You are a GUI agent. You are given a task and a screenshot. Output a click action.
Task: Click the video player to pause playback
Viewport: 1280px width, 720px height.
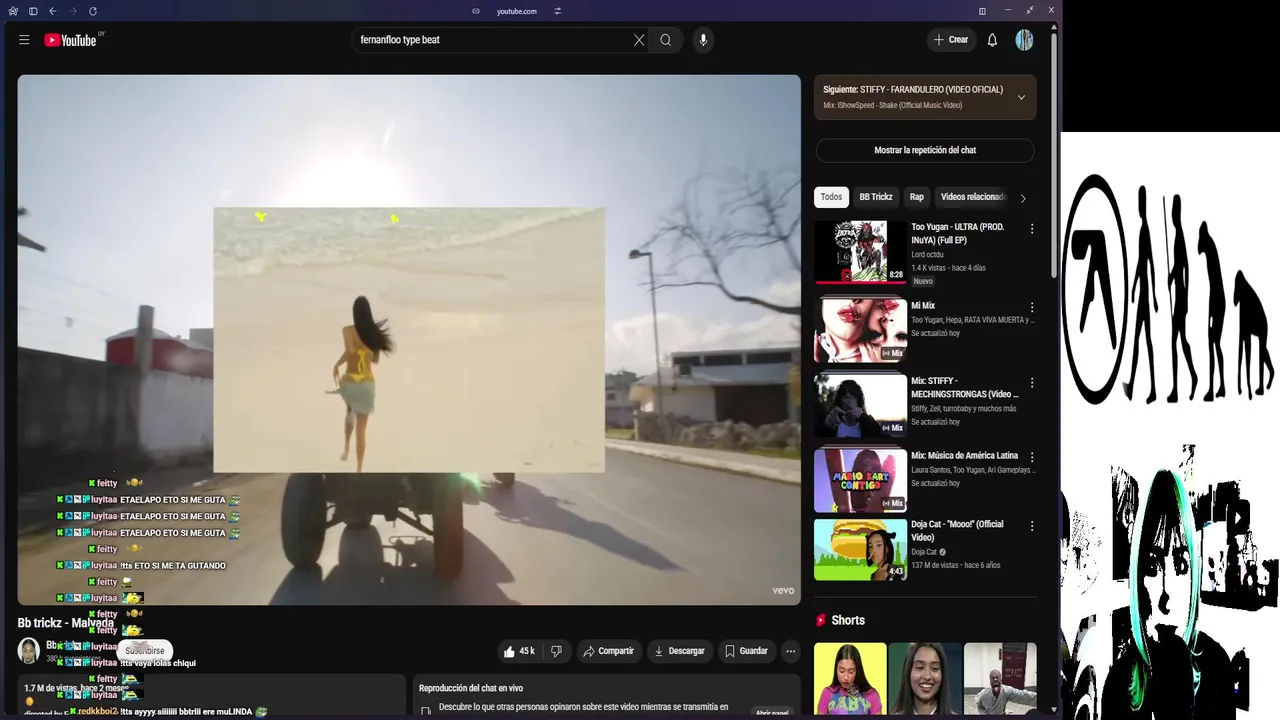409,340
